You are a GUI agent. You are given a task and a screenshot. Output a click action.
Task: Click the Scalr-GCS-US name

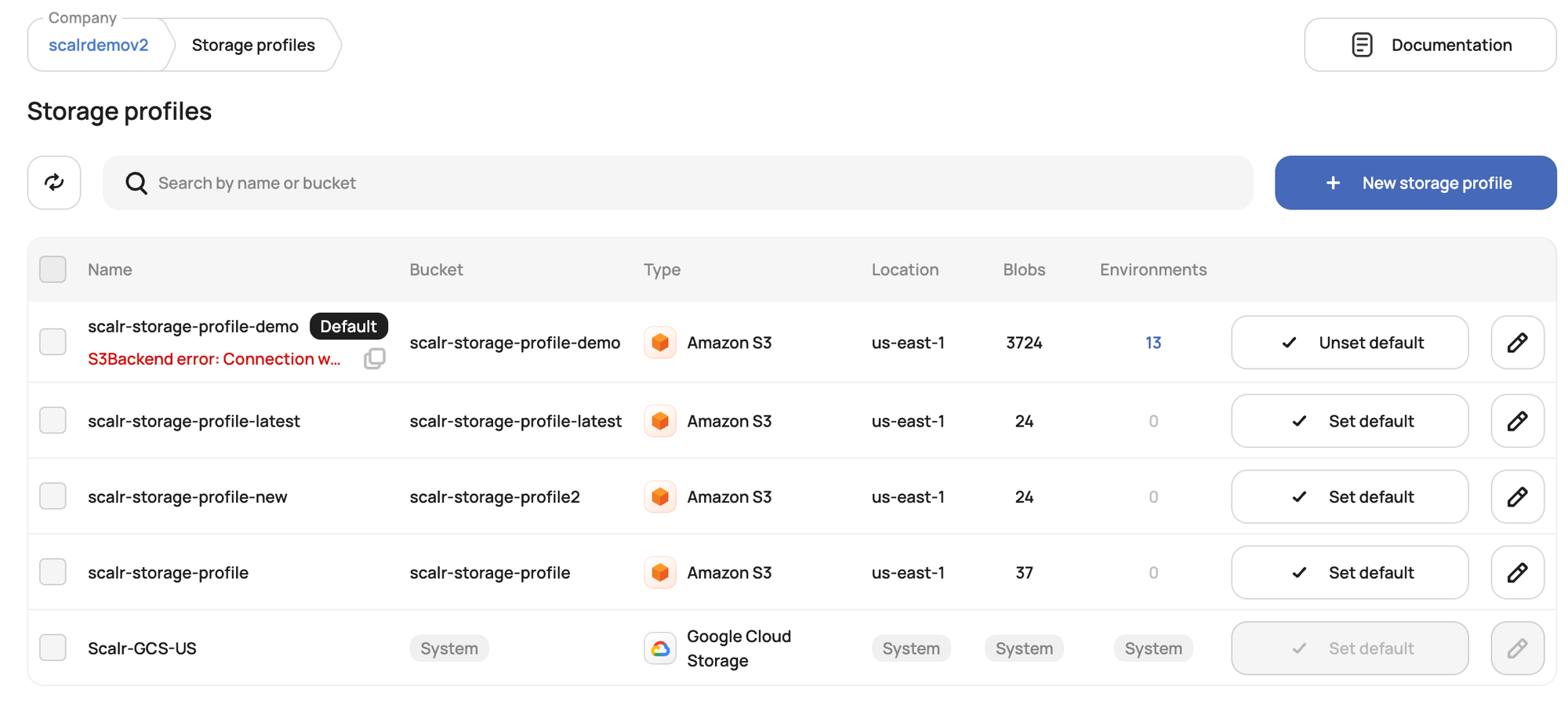click(x=142, y=648)
